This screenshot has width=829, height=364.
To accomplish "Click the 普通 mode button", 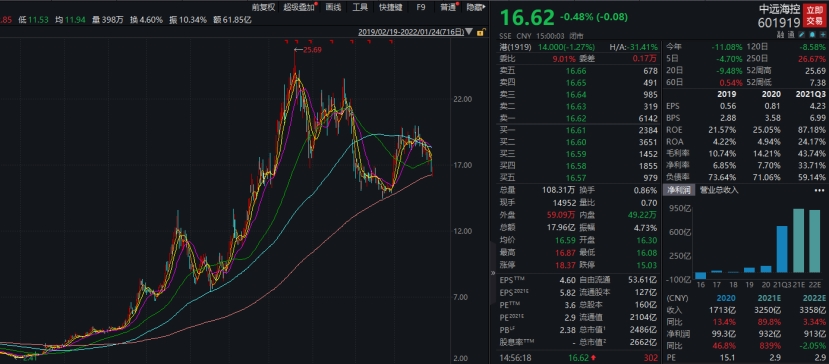I will 448,7.
